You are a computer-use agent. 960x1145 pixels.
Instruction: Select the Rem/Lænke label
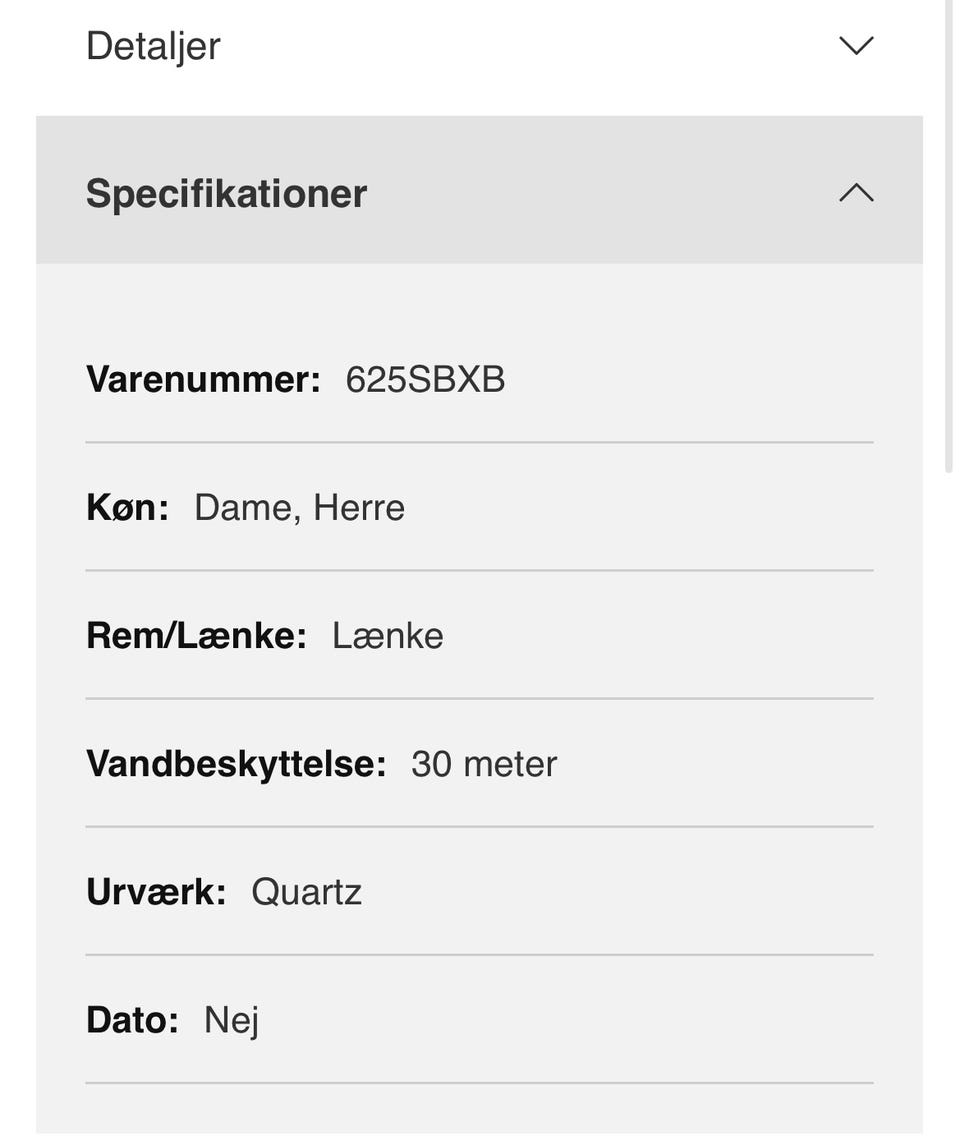pyautogui.click(x=196, y=635)
